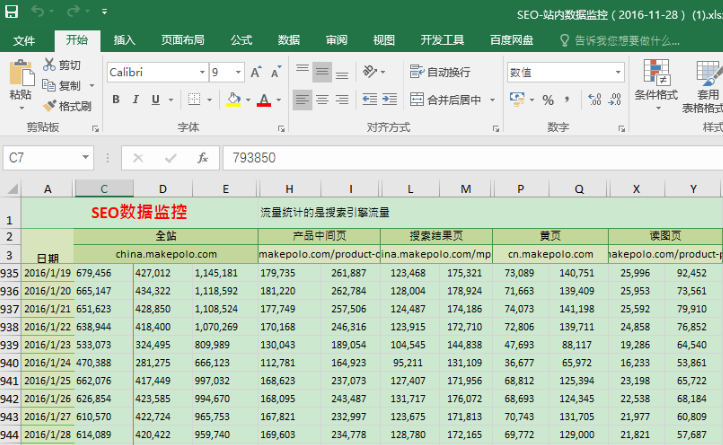
Task: Switch to the 插入 (Insert) ribbon tab
Action: click(125, 40)
